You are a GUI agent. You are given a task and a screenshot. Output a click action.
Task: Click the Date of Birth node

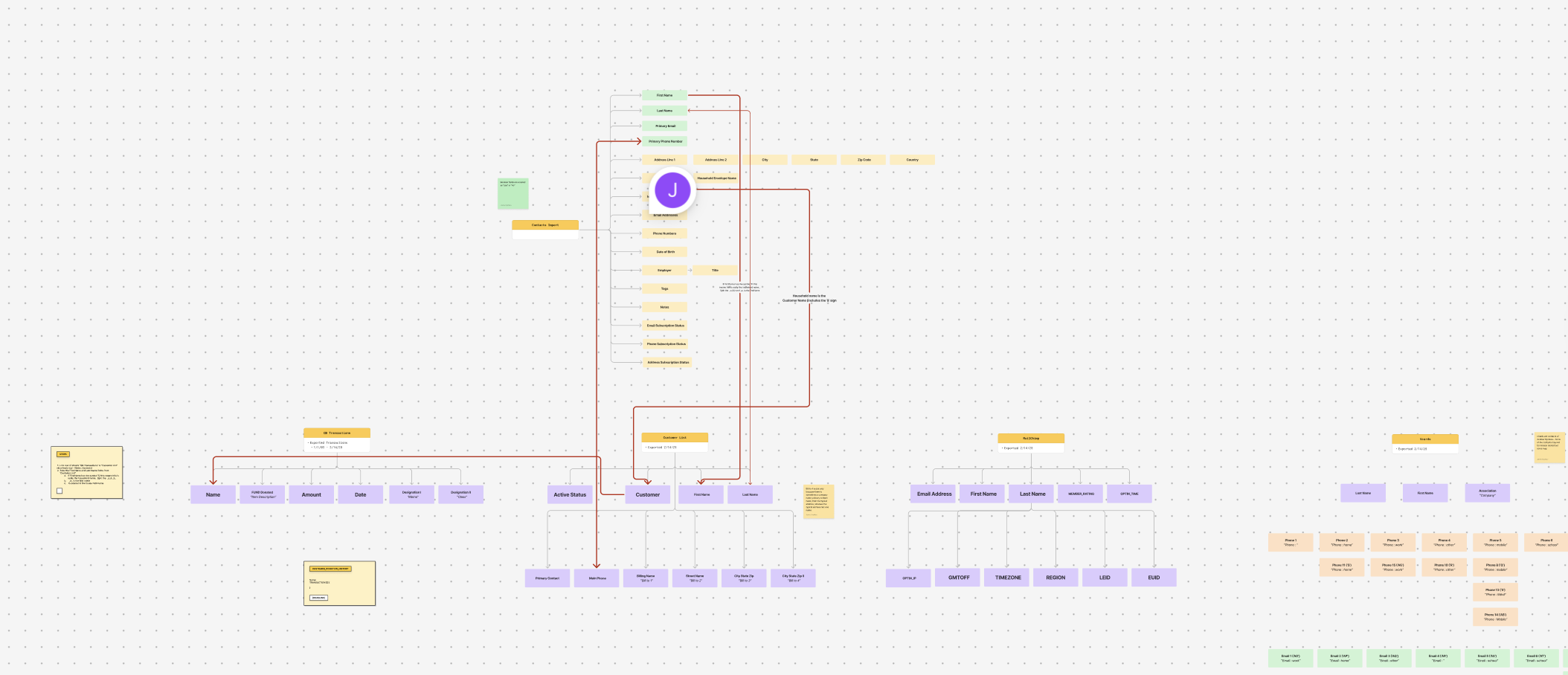tap(664, 252)
